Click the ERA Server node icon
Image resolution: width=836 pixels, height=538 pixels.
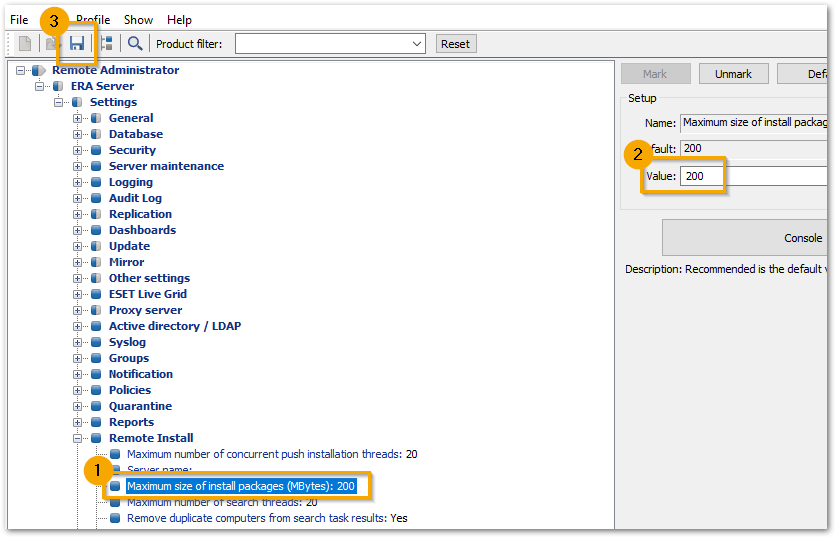pos(58,86)
